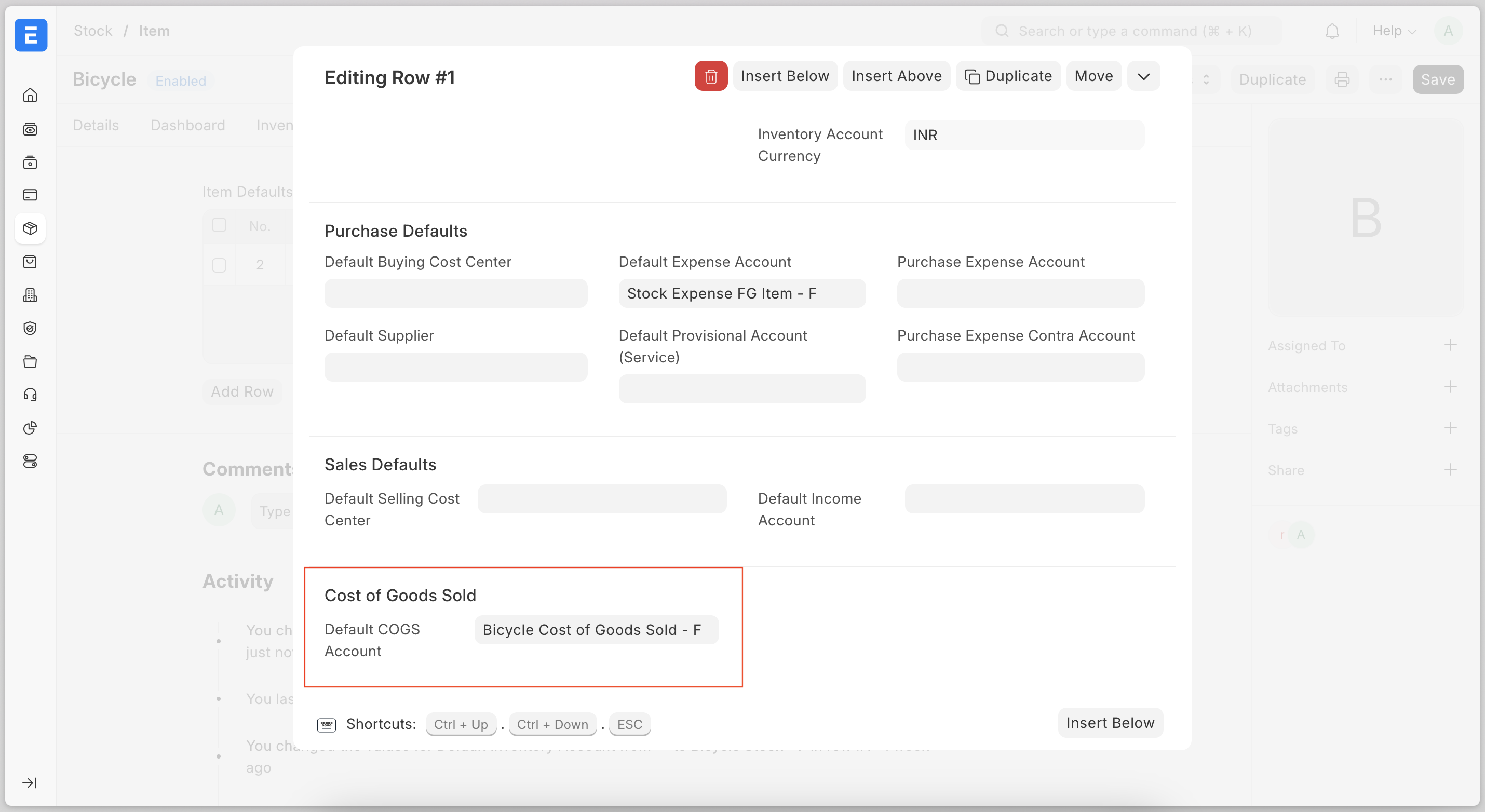Click the ERPNext logo icon
This screenshot has width=1485, height=812.
[x=31, y=35]
